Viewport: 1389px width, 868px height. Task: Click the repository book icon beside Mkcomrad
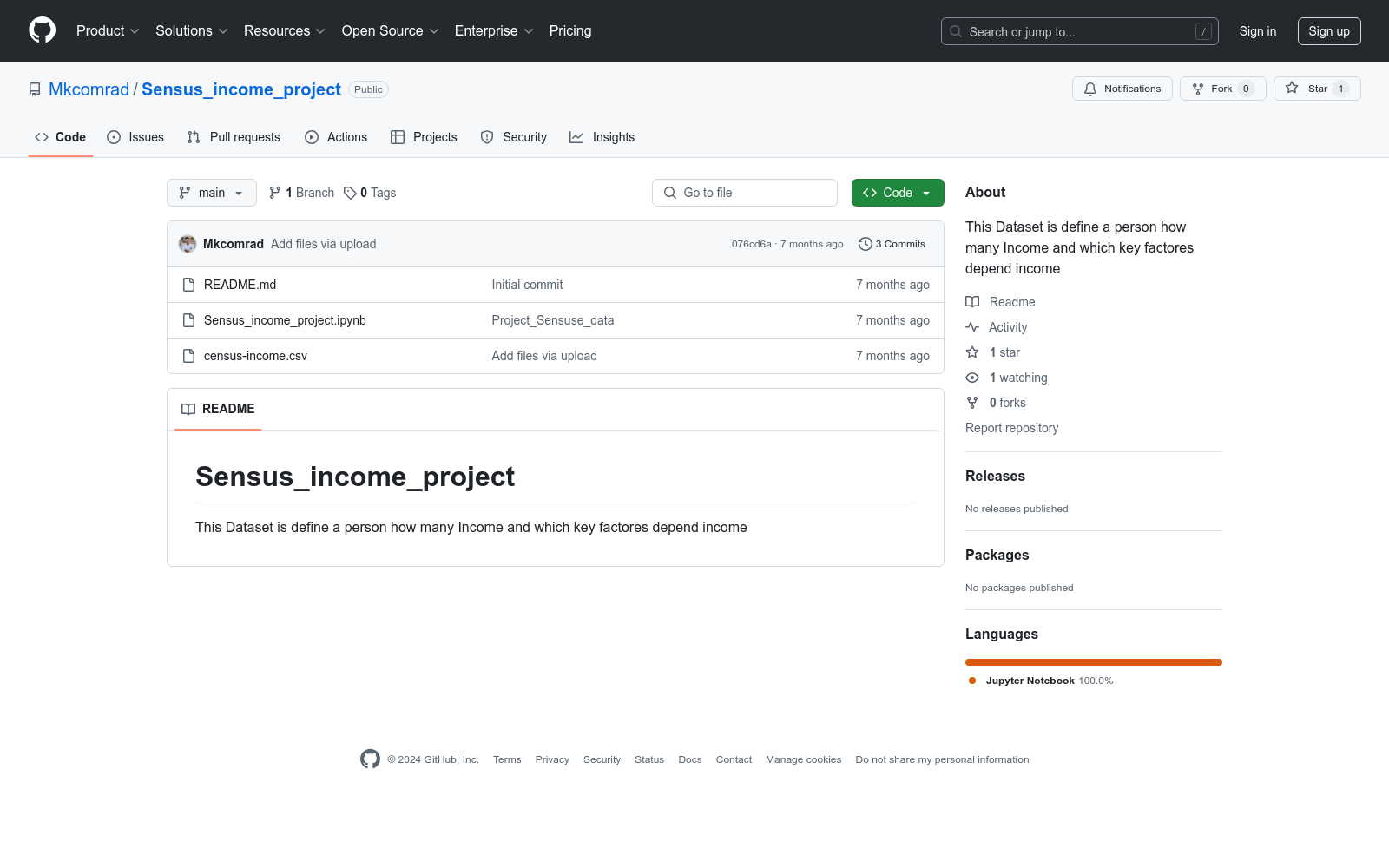35,89
